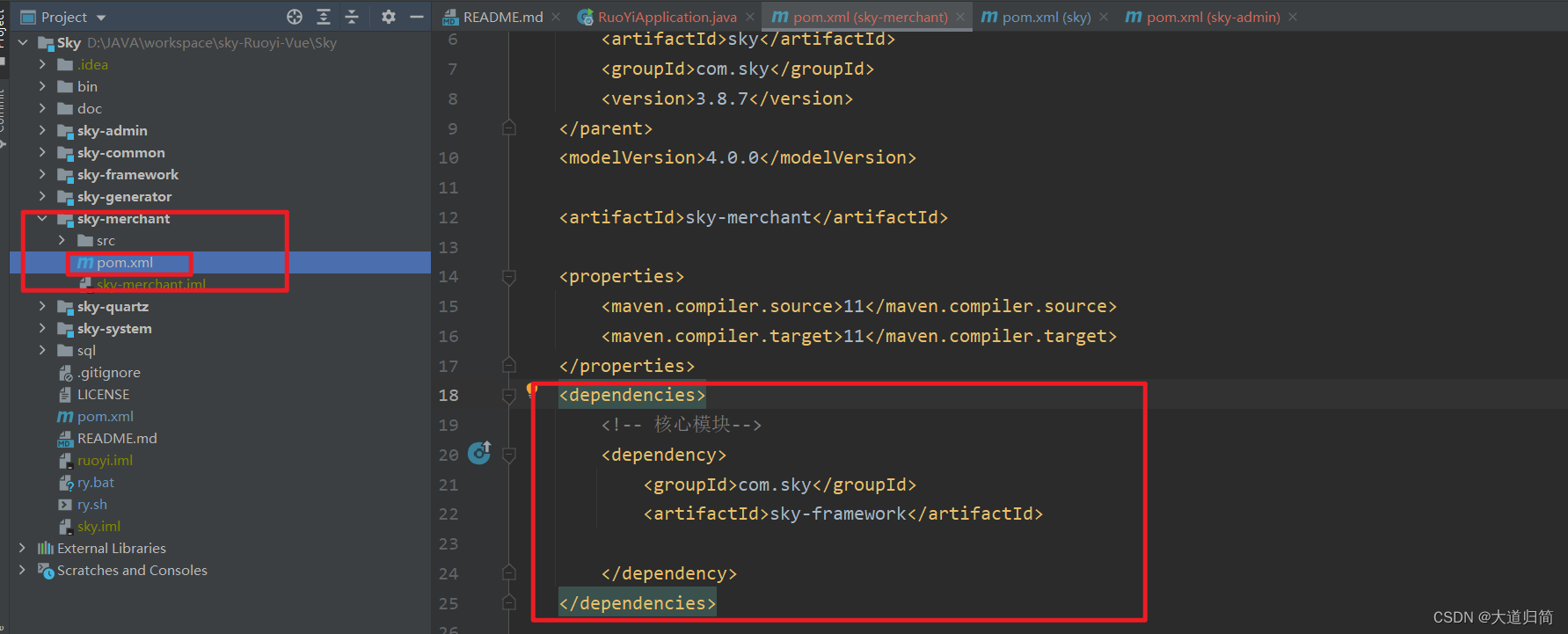This screenshot has width=1568, height=634.
Task: Expand the sky-framework module
Action: [x=42, y=174]
